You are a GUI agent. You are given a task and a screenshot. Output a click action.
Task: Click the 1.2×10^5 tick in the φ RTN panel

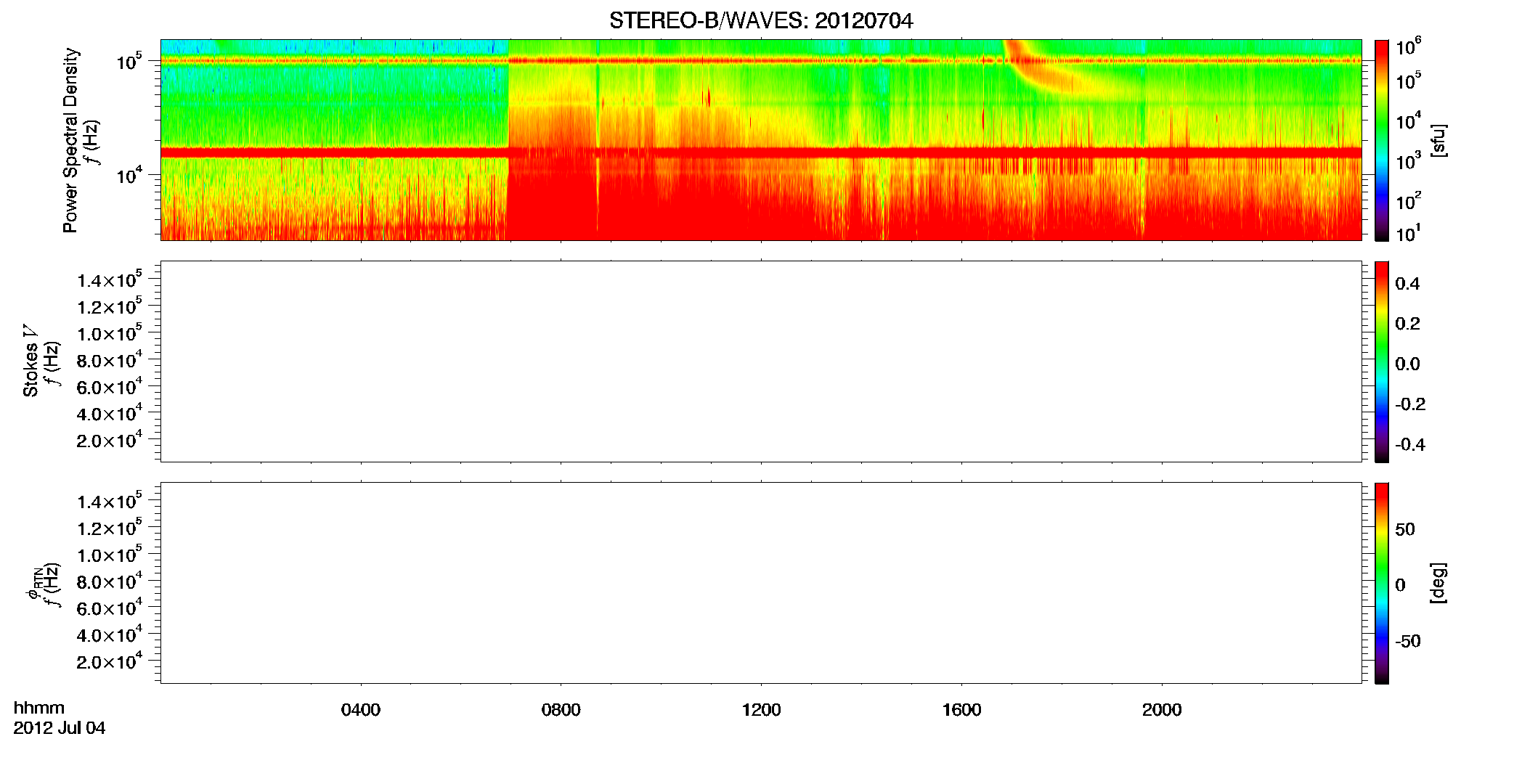[x=110, y=527]
